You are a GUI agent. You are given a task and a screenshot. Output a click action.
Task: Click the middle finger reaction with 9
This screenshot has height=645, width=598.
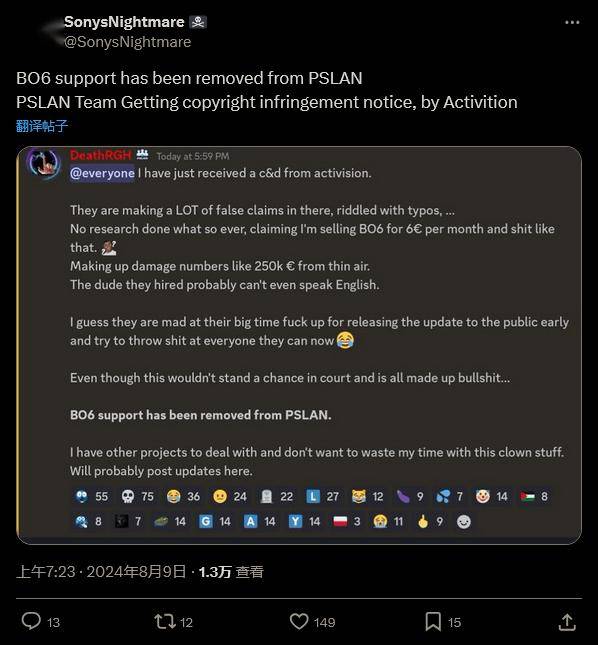pos(430,522)
